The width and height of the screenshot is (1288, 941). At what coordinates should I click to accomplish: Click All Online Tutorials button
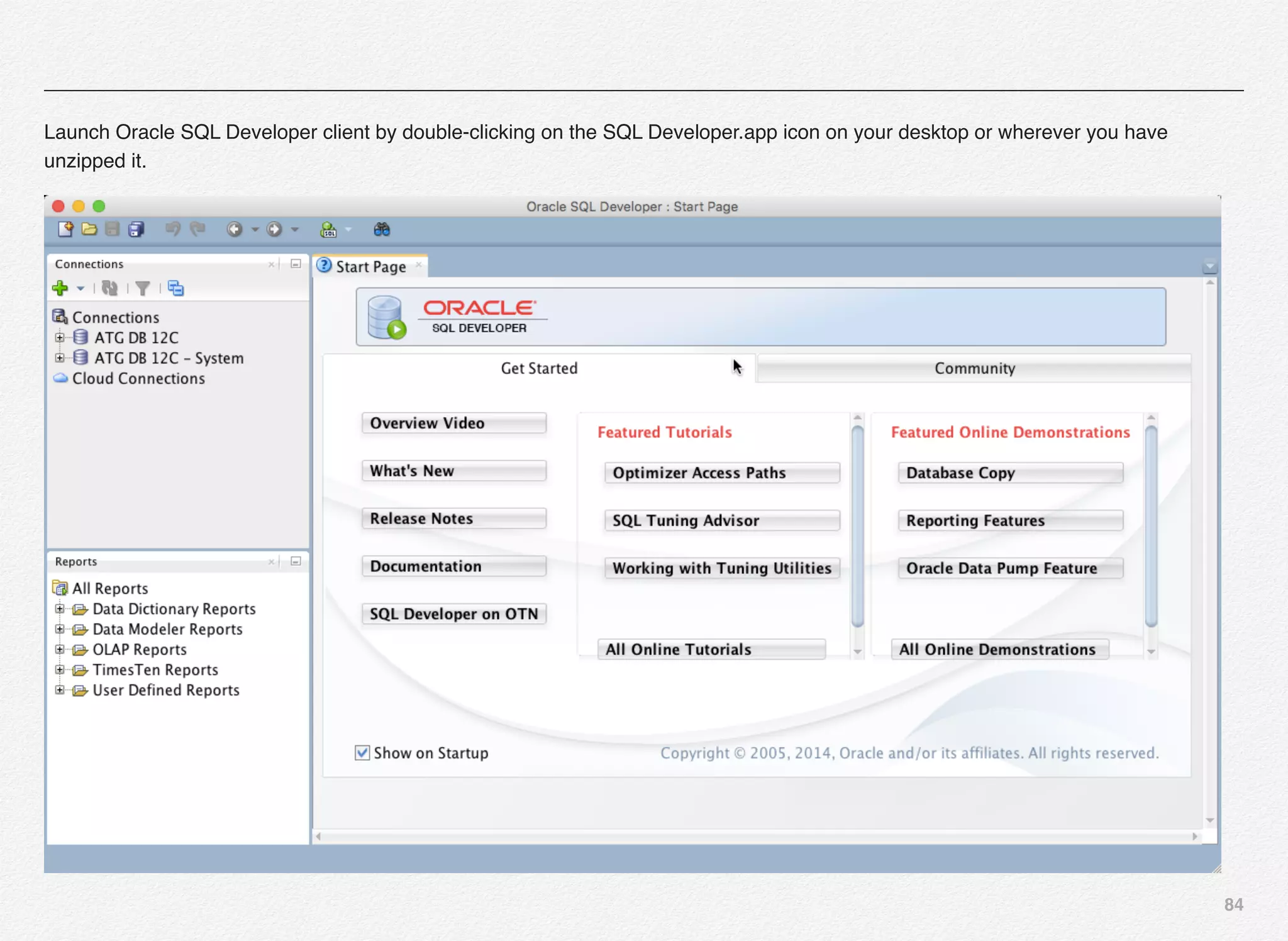[711, 649]
